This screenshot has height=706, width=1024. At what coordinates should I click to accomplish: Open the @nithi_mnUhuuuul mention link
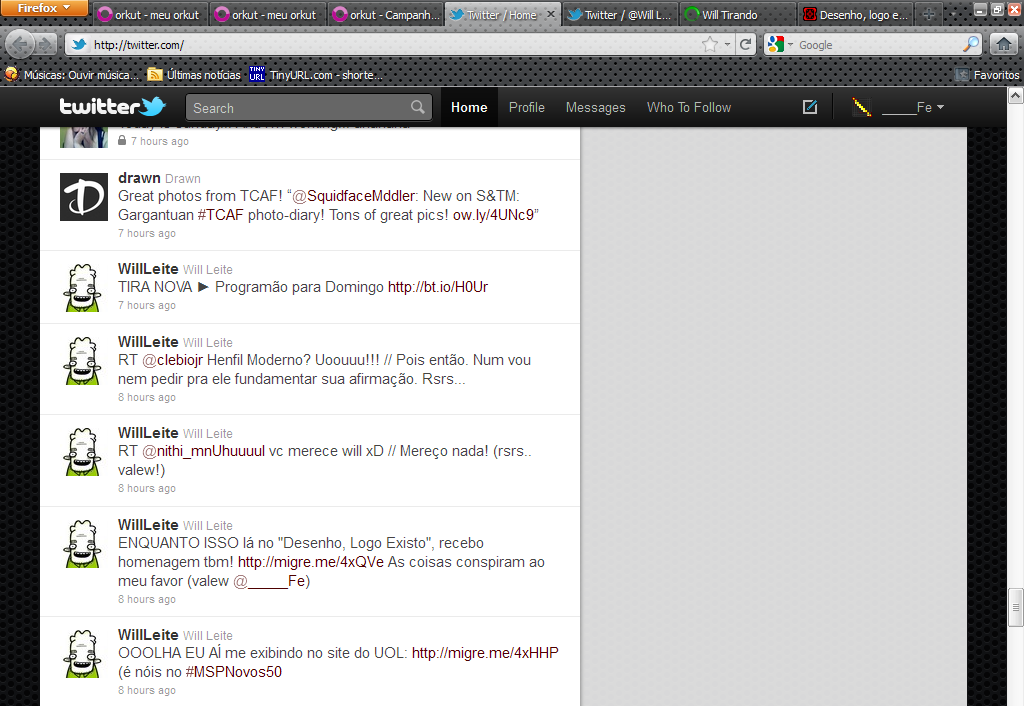coord(203,451)
